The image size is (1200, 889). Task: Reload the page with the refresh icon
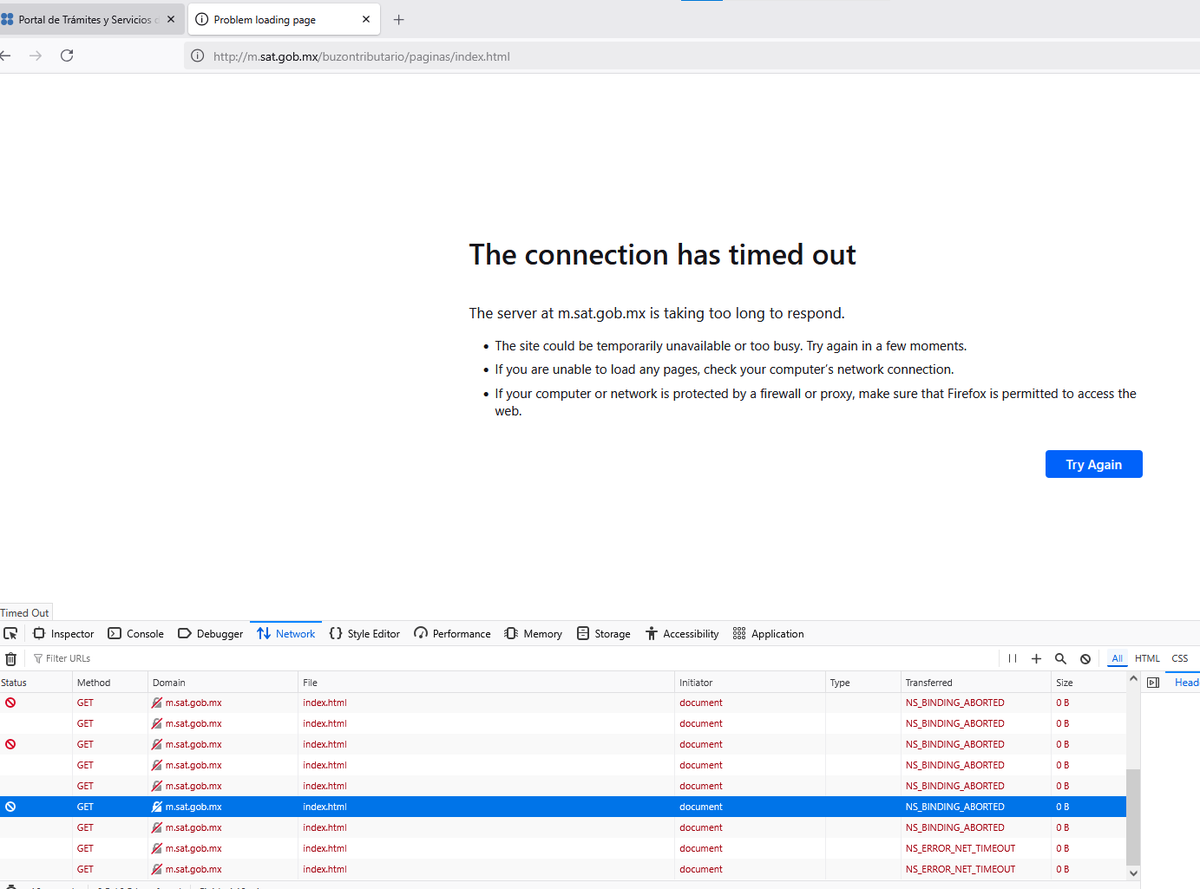click(67, 56)
